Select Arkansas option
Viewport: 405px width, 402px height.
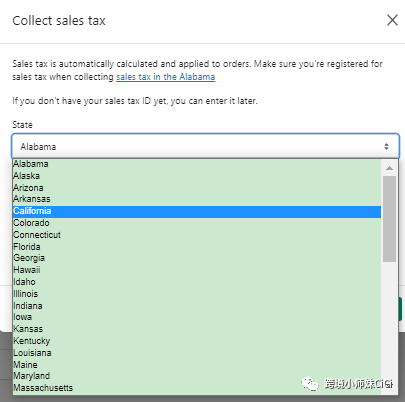point(197,199)
